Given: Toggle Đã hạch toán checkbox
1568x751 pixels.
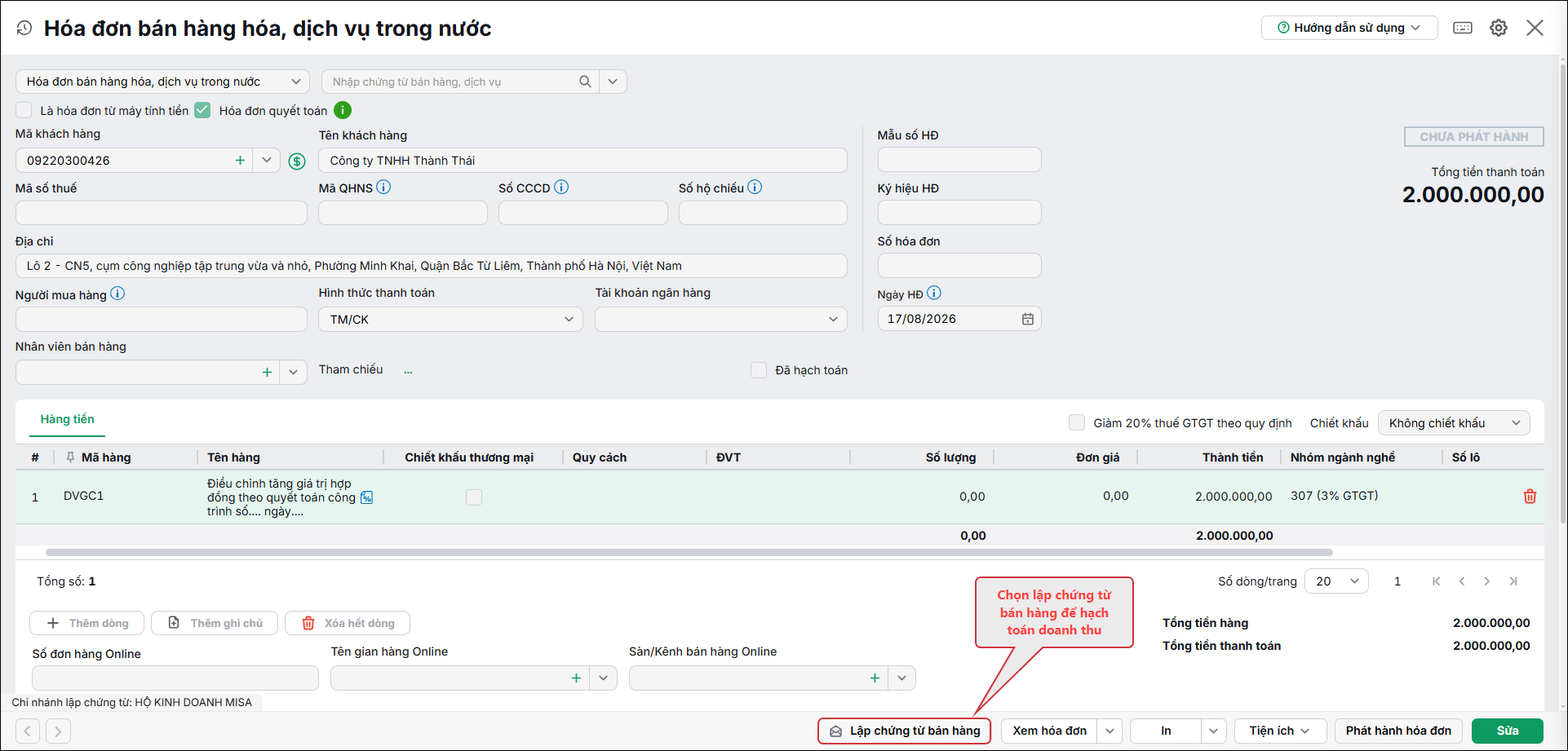Looking at the screenshot, I should click(759, 370).
